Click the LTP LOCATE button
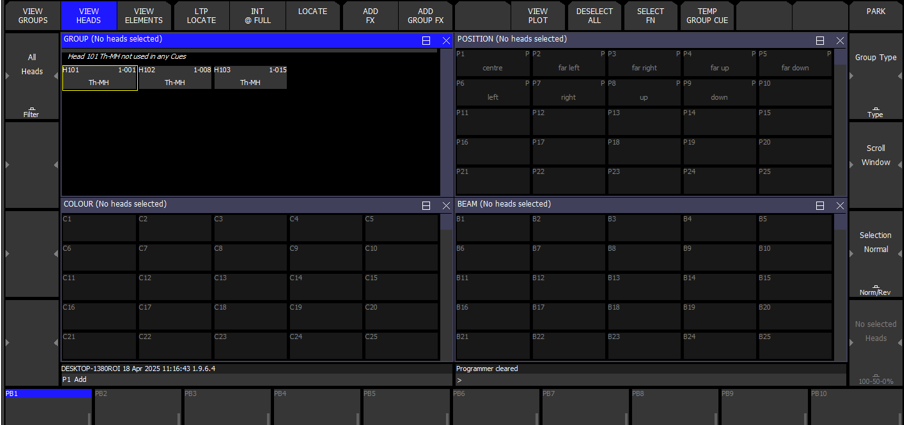 pyautogui.click(x=201, y=15)
